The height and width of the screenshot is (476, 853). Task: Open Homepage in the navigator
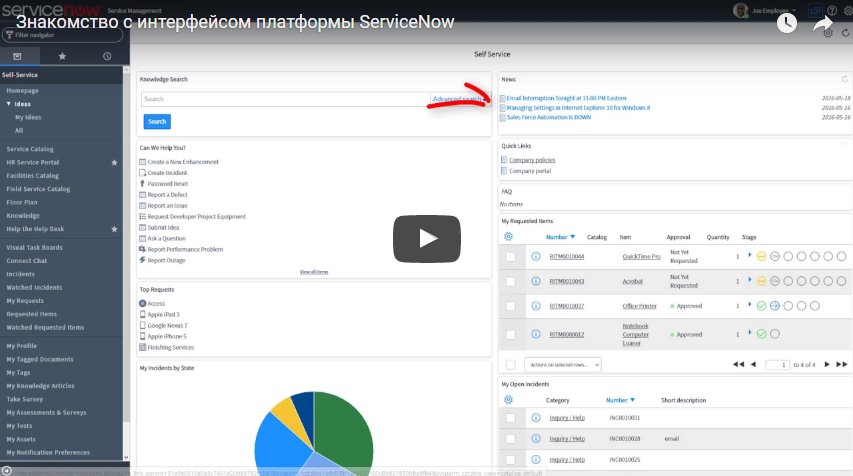[x=22, y=91]
